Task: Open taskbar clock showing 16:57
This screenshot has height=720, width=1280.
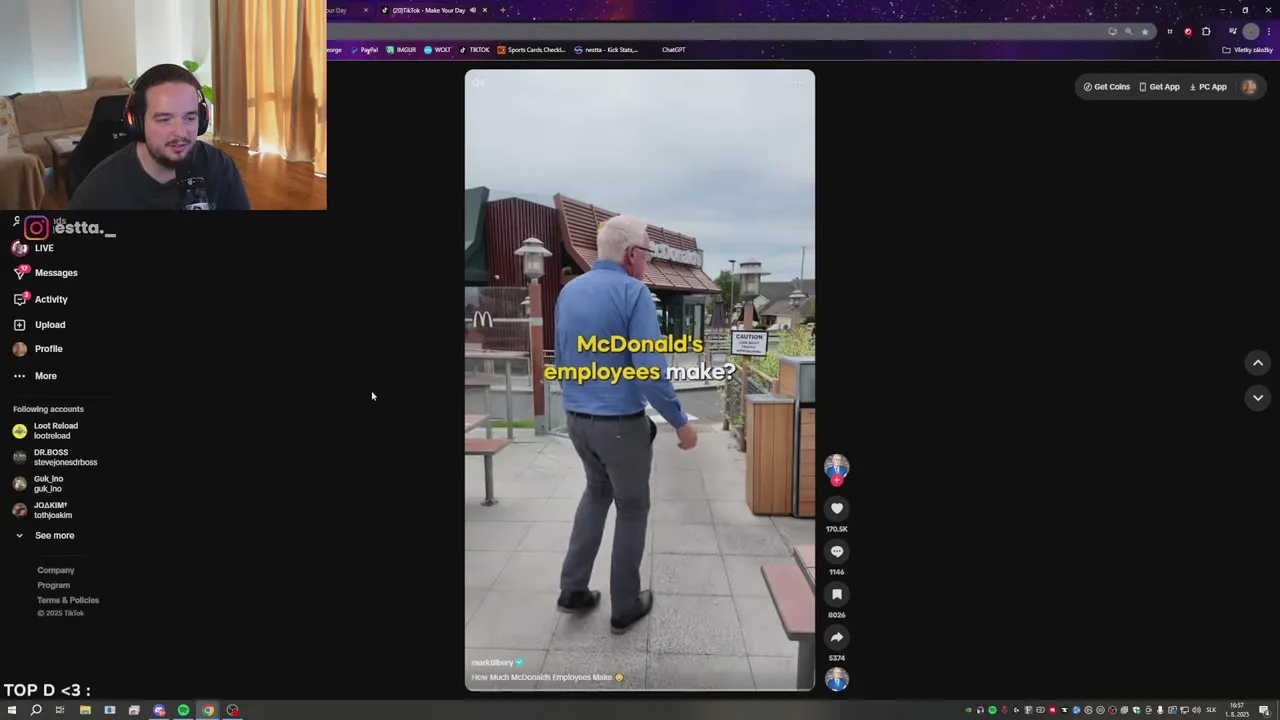Action: [1237, 710]
